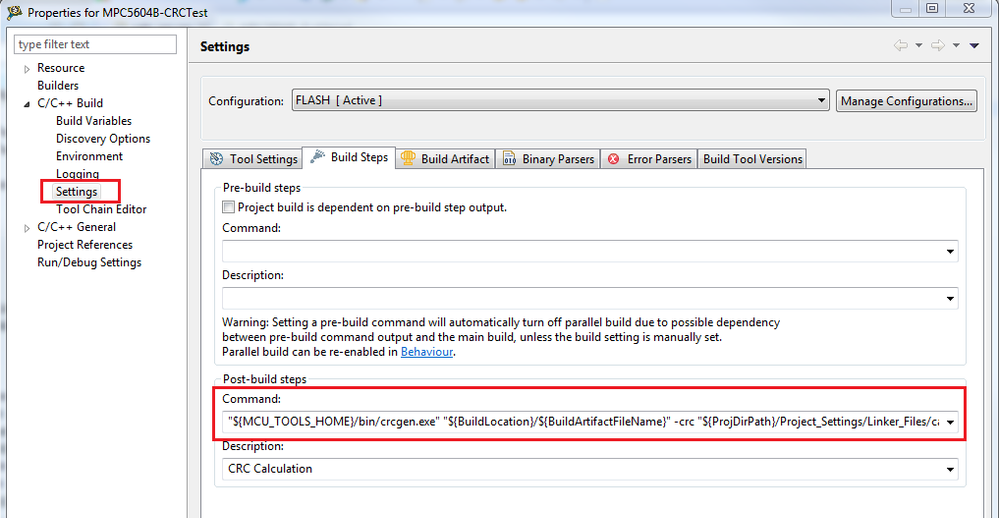Expand the C/C++ General tree node
Viewport: 999px width, 518px height.
[27, 228]
